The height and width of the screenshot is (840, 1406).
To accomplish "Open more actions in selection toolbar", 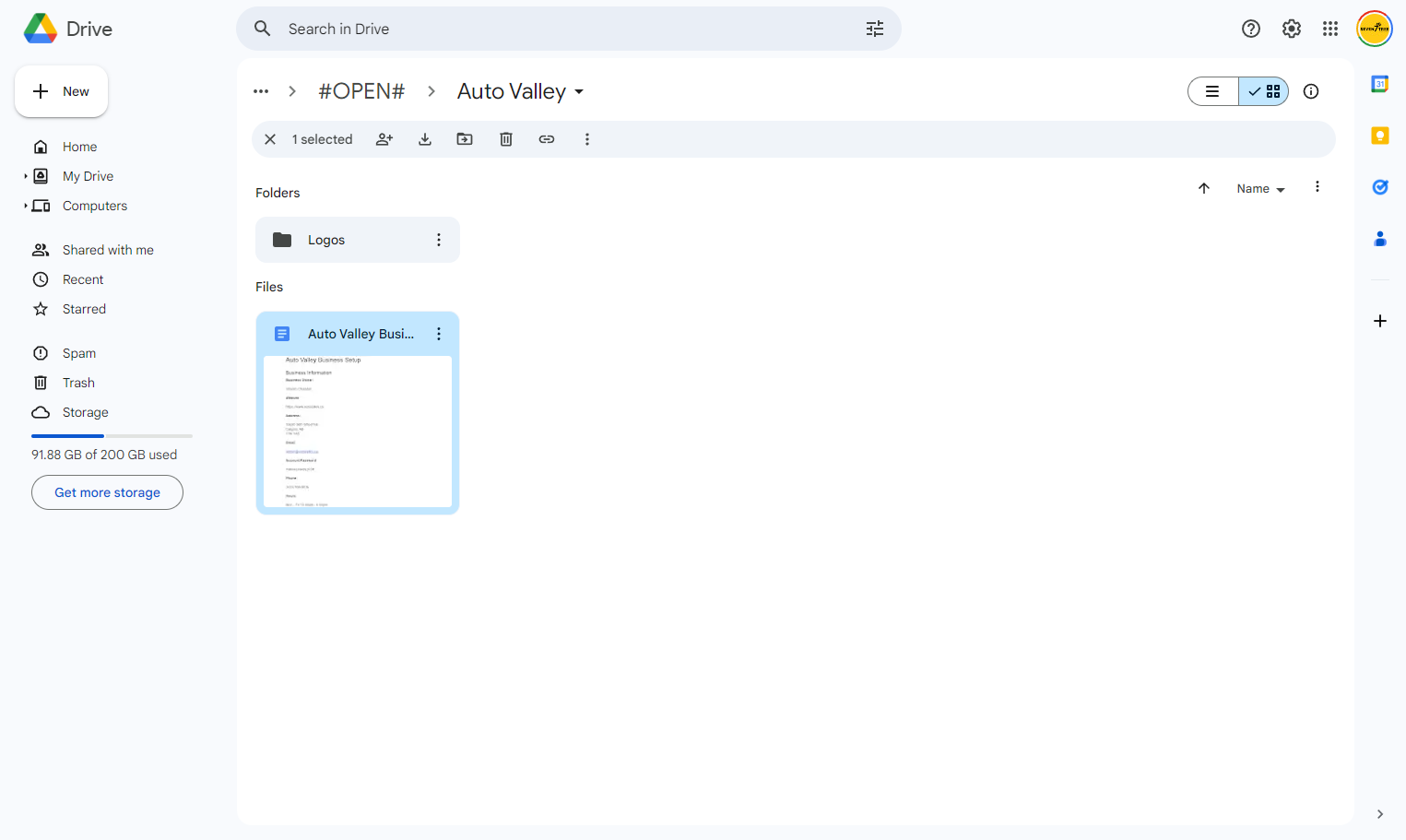I will click(587, 139).
